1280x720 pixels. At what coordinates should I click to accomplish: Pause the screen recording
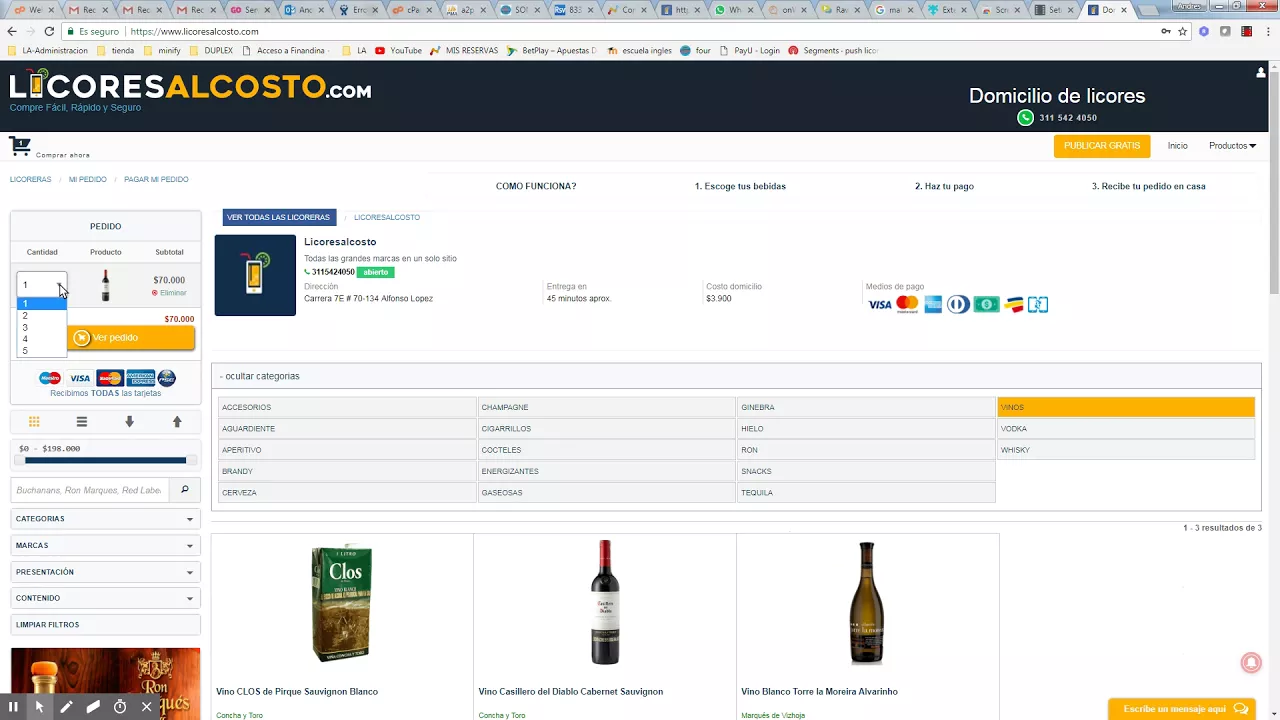[x=14, y=706]
